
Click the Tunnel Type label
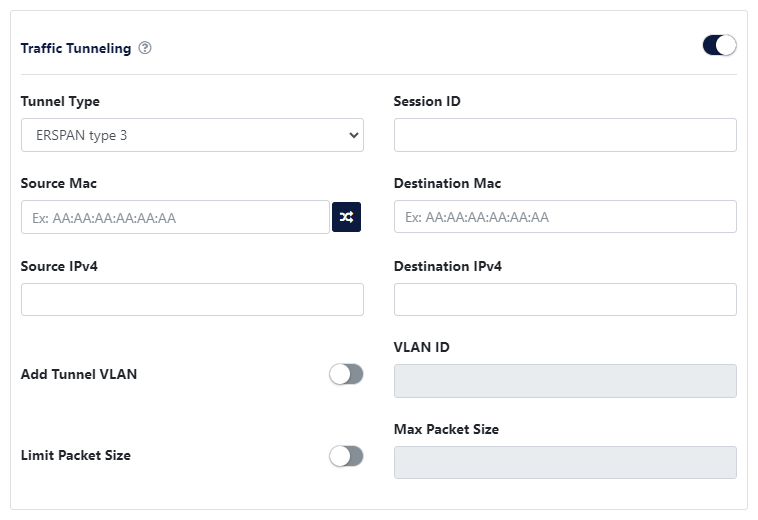[60, 101]
